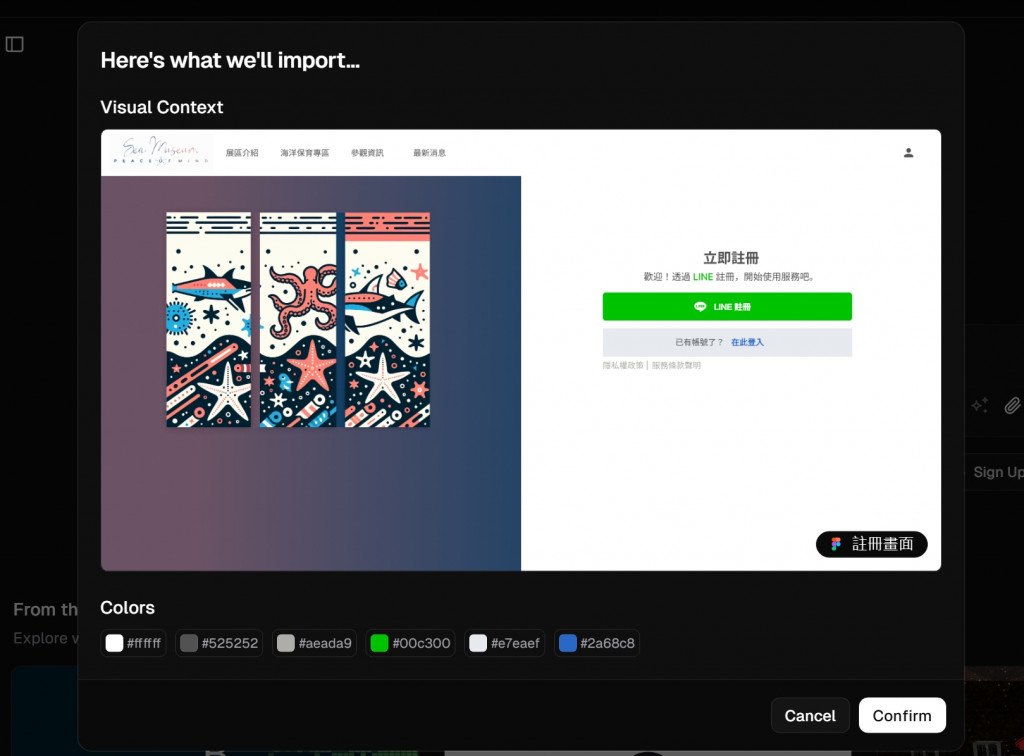The image size is (1024, 756).
Task: Click the Sea Museum logo
Action: [x=161, y=151]
